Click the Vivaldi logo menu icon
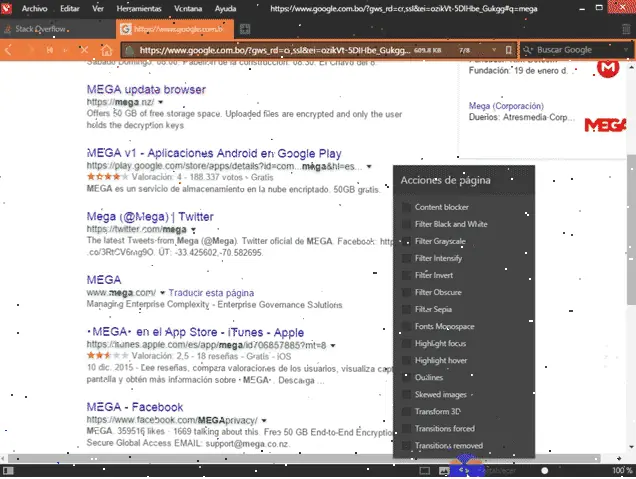Screen dimensions: 636x479 click(6, 7)
